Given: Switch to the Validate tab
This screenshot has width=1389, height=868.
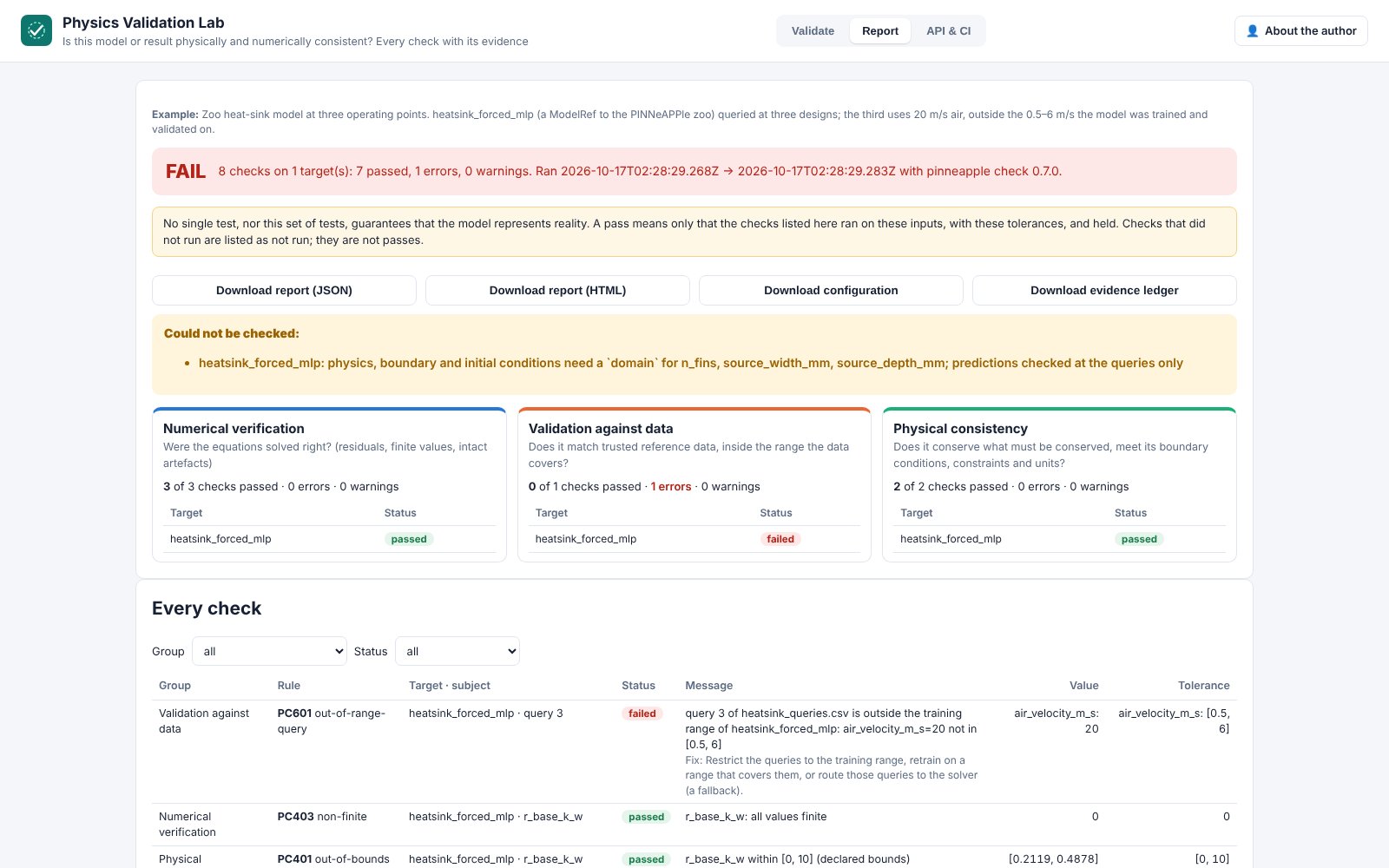Looking at the screenshot, I should 813,30.
